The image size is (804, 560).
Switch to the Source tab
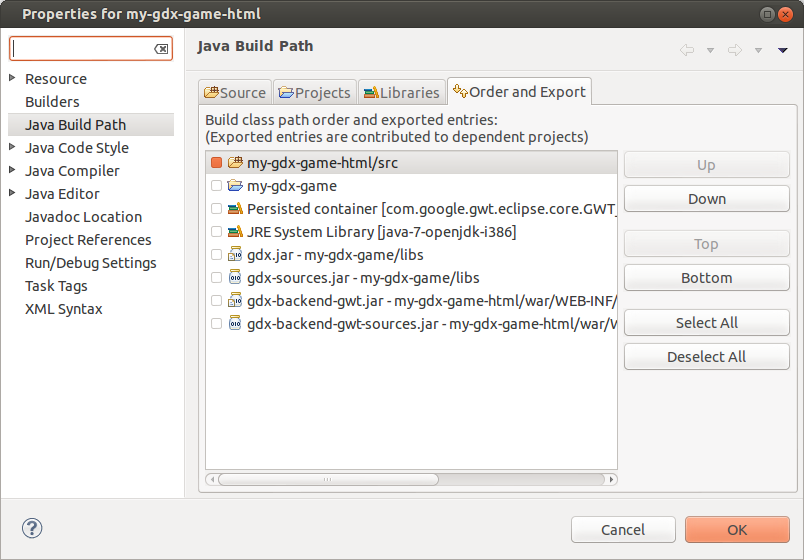[235, 93]
